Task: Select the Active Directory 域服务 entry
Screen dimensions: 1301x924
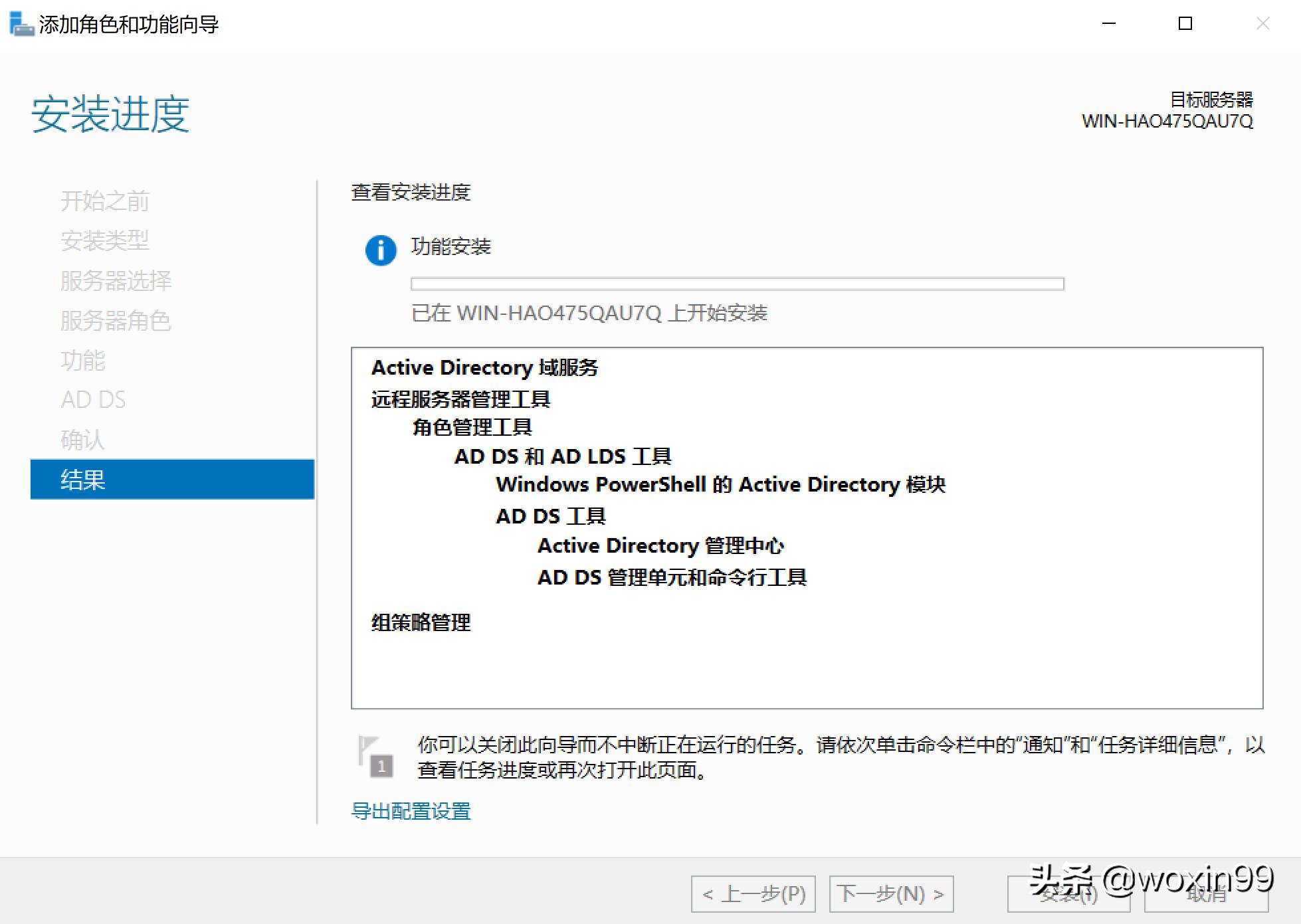Action: click(484, 367)
